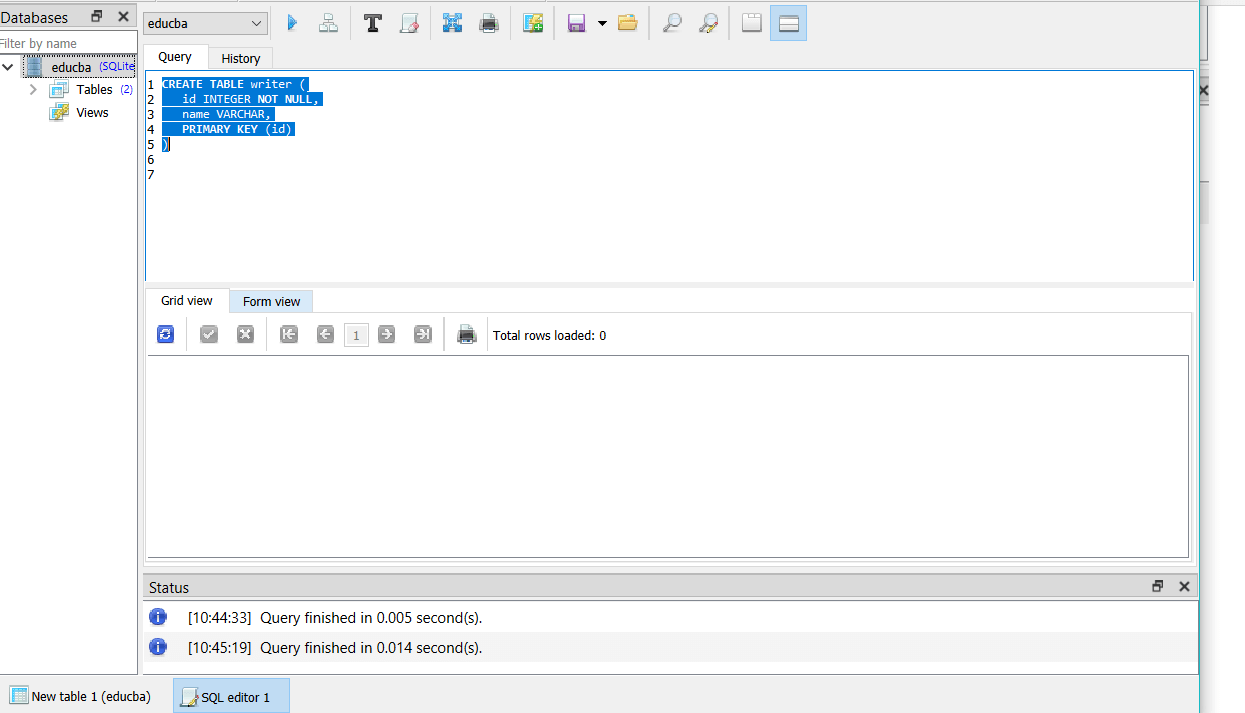The width and height of the screenshot is (1245, 713).
Task: Print results using the grid toolbar printer
Action: tap(466, 335)
